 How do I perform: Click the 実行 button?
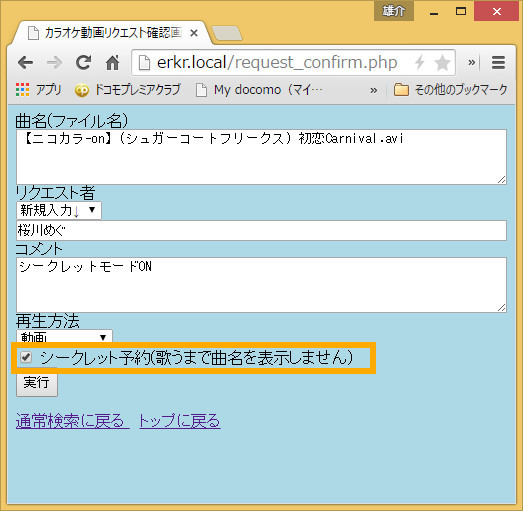(x=37, y=383)
